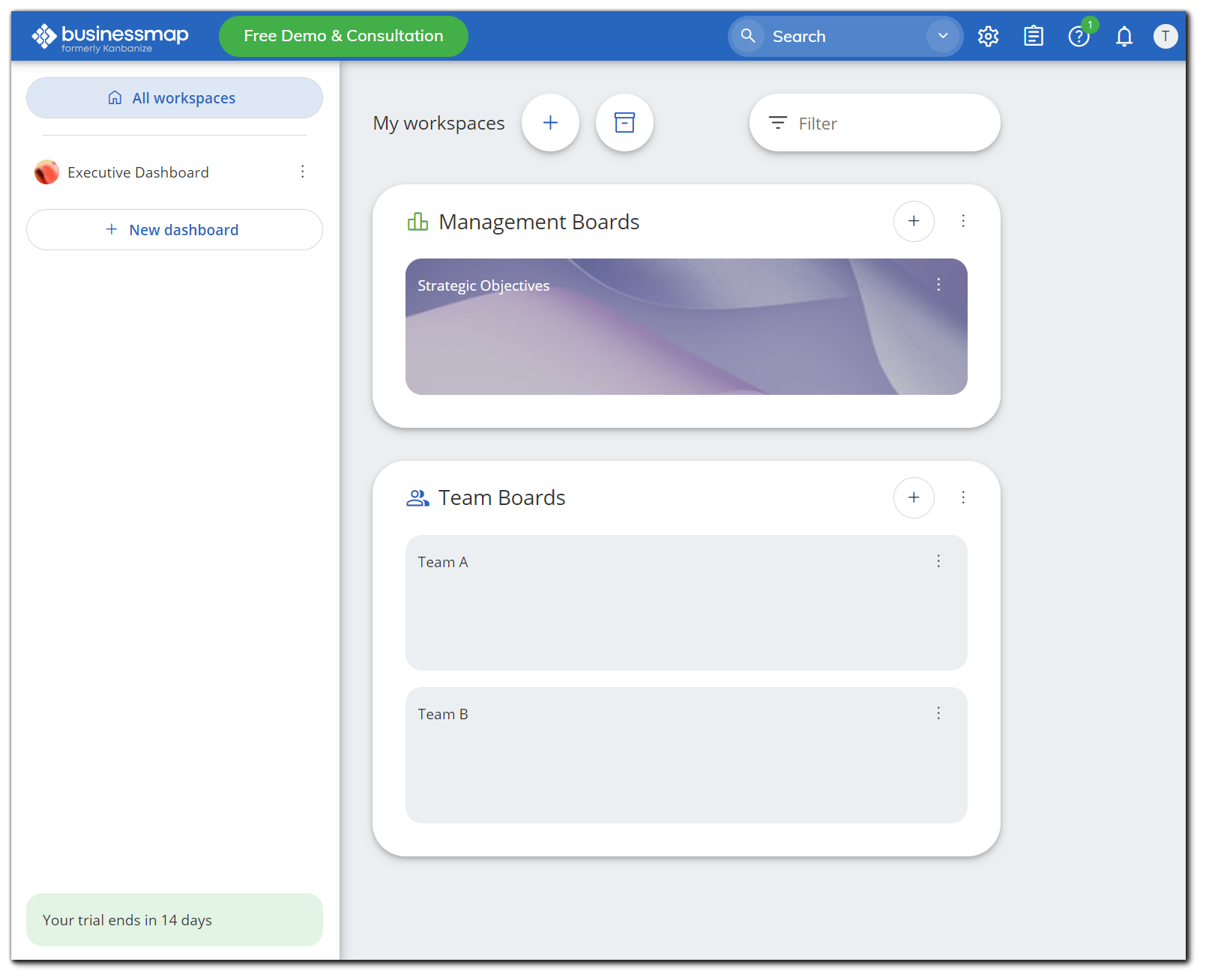This screenshot has height=980, width=1206.
Task: Open the settings gear icon
Action: pos(988,36)
